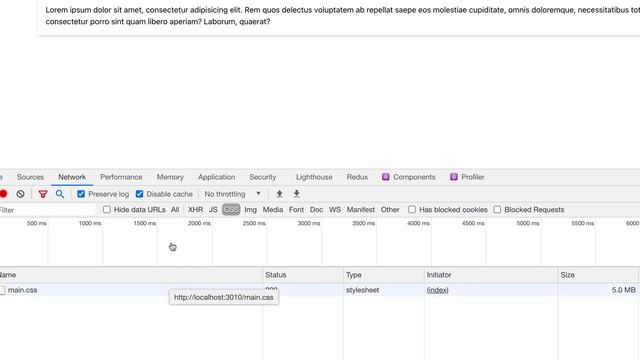Click the Profiler tab purple icon
Viewport: 640px width, 360px height.
click(x=454, y=177)
